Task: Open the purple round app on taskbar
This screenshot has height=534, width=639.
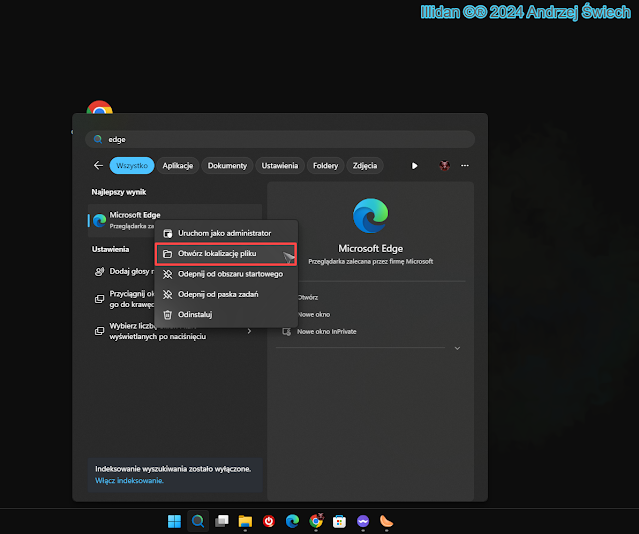Action: (363, 521)
